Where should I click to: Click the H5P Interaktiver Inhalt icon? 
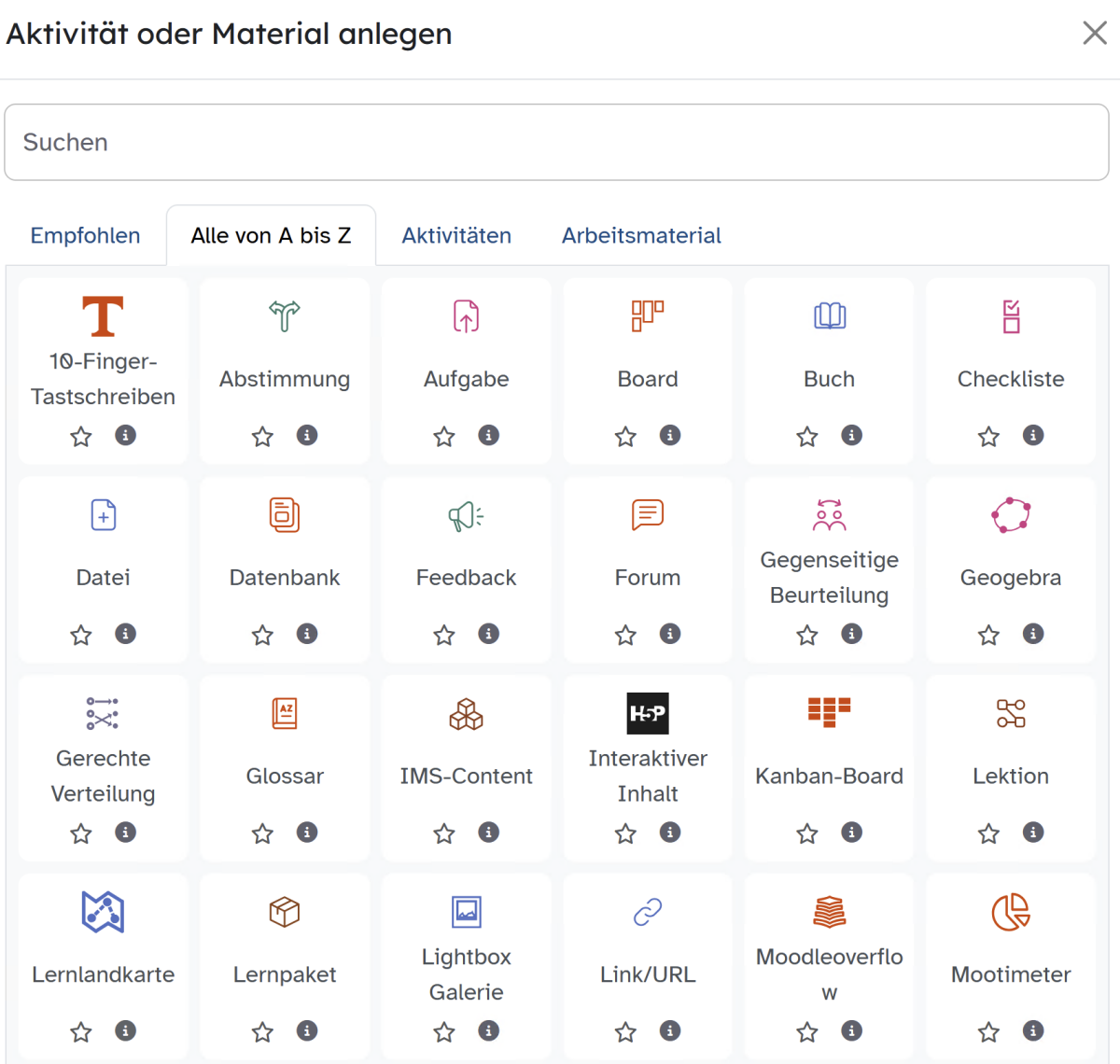(648, 713)
